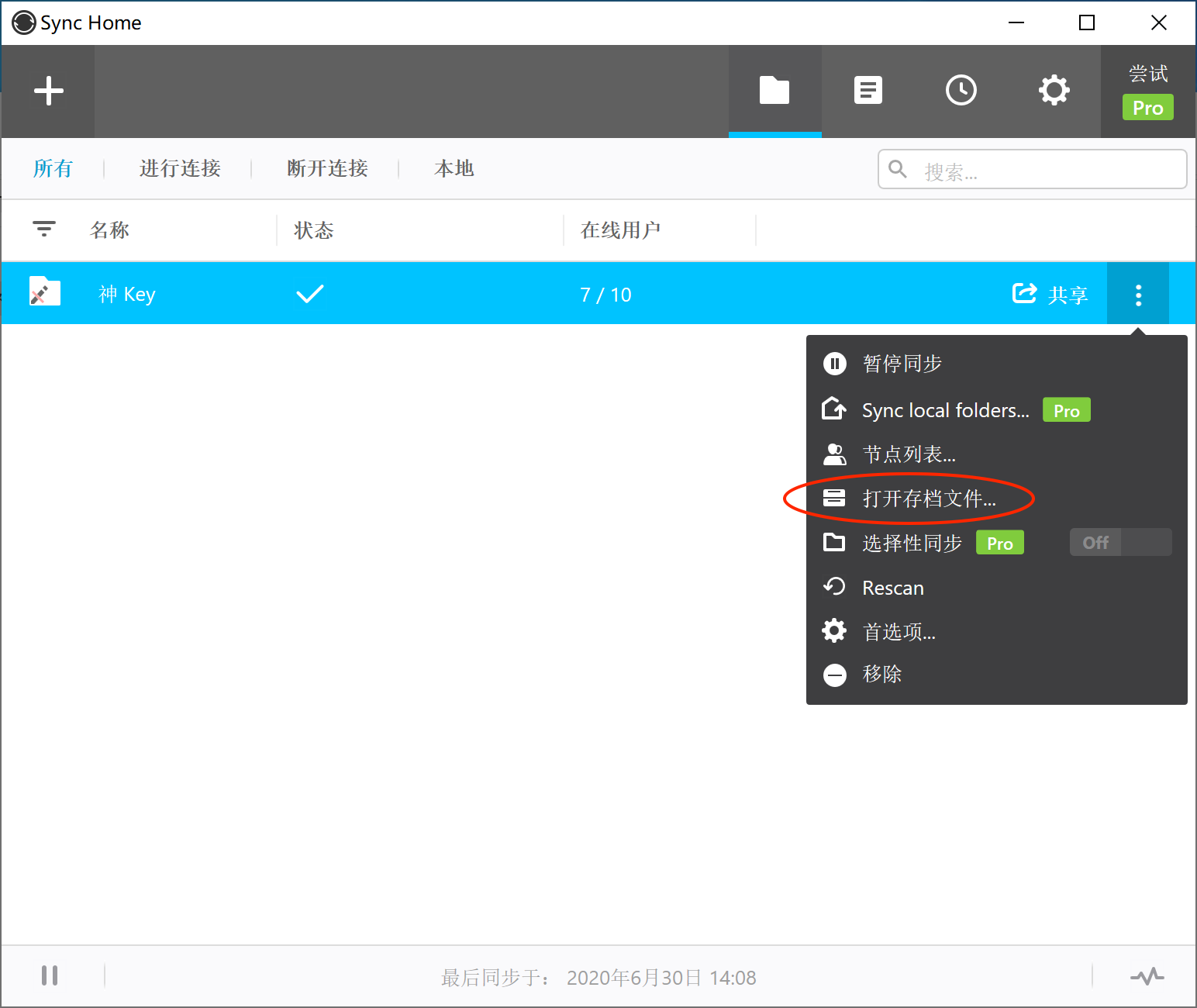Pause all syncing via bottom pause icon
This screenshot has height=1008, width=1197.
point(50,975)
